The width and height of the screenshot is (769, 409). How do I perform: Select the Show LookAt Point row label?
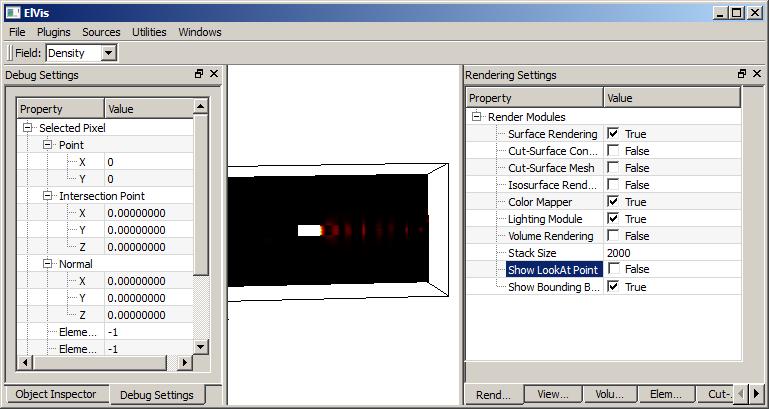[x=553, y=270]
